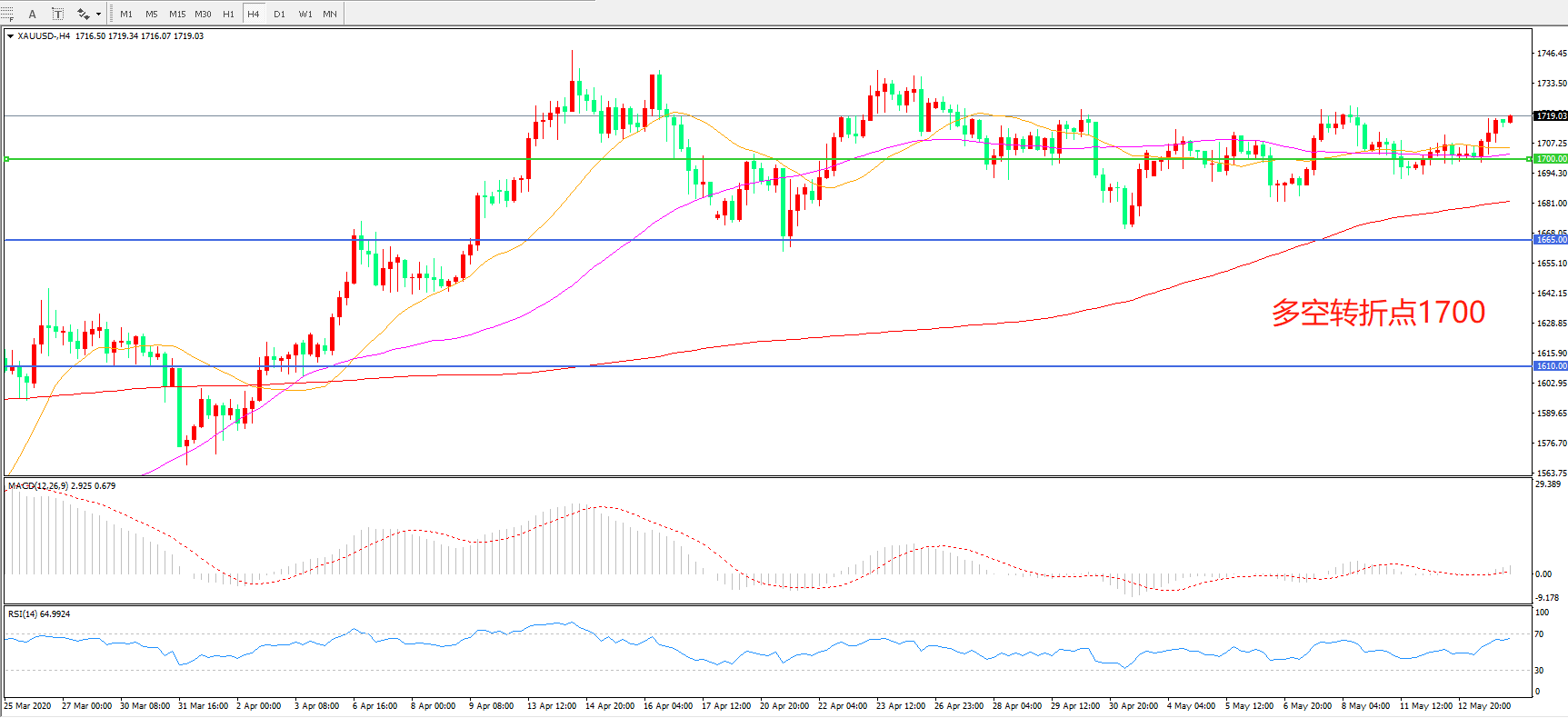Select the Fibonacci retracement tool
This screenshot has width=1568, height=718.
pyautogui.click(x=7, y=14)
